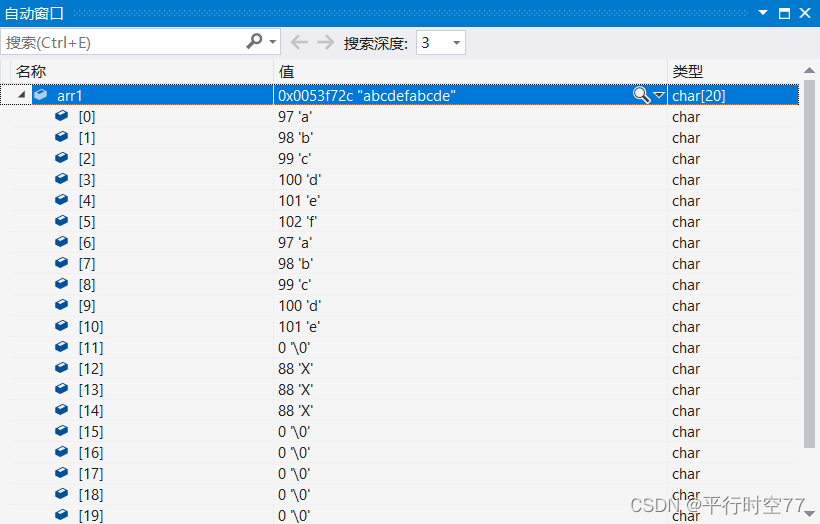Viewport: 820px width, 524px height.
Task: Select value 0 '\0' of element [11]
Action: (294, 348)
